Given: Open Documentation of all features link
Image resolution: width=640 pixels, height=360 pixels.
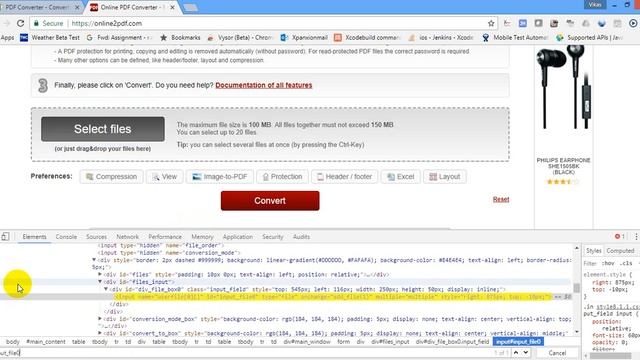Looking at the screenshot, I should (264, 85).
